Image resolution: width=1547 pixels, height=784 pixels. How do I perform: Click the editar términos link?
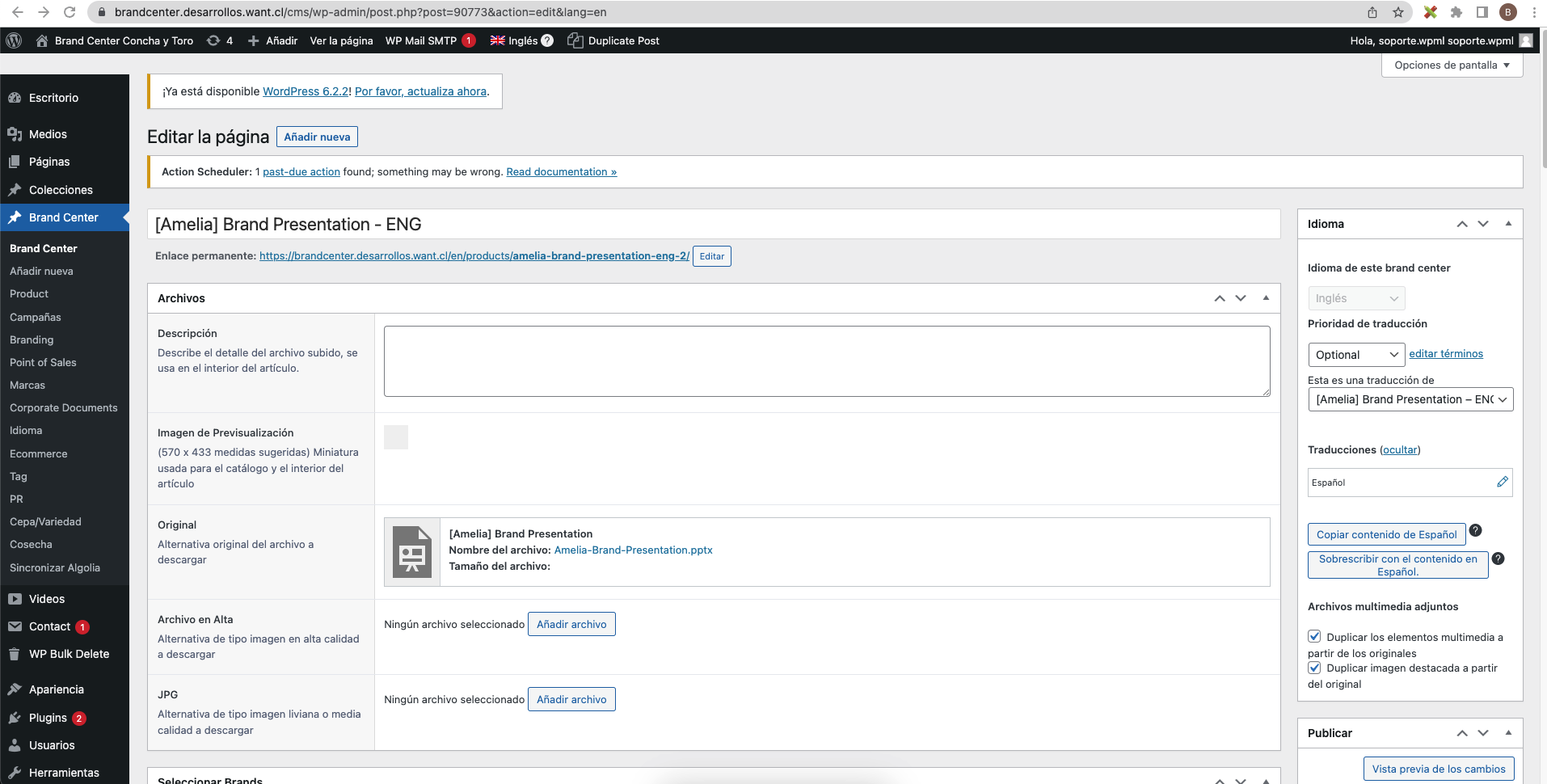[1446, 353]
